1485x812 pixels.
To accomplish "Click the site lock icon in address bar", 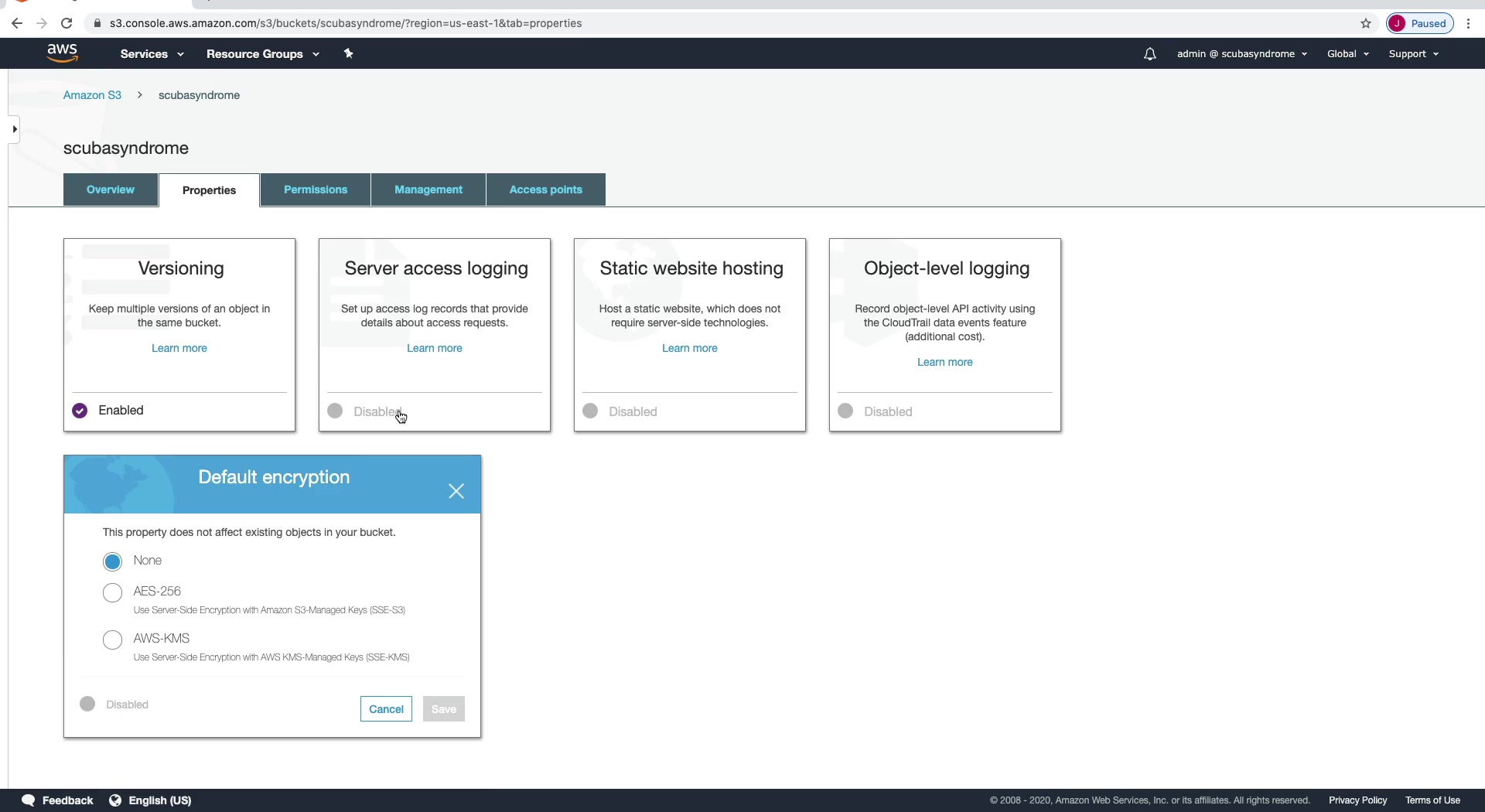I will (x=97, y=23).
